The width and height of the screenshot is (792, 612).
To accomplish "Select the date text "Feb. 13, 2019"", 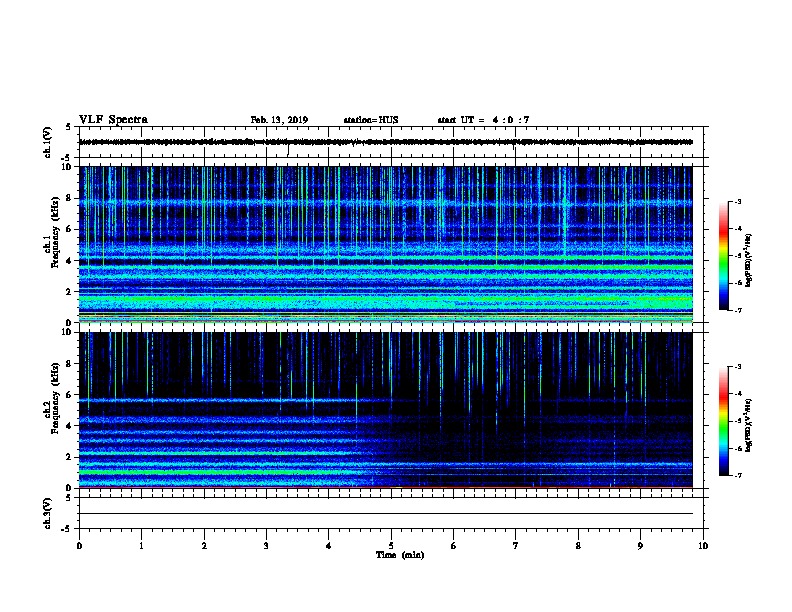I will [279, 120].
